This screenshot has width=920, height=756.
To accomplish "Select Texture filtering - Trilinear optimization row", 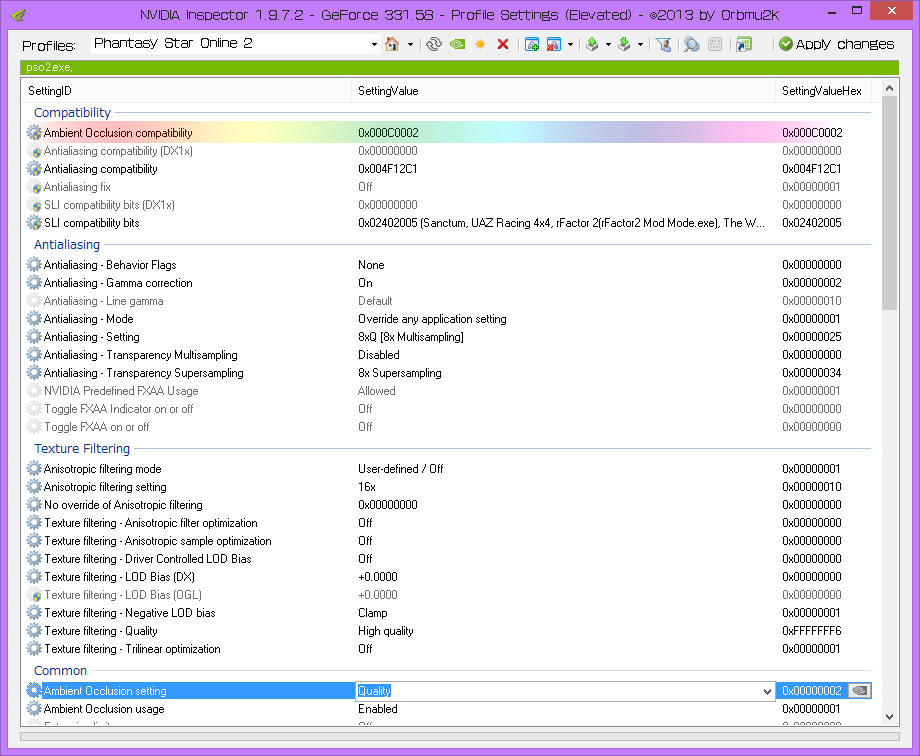I will (448, 649).
